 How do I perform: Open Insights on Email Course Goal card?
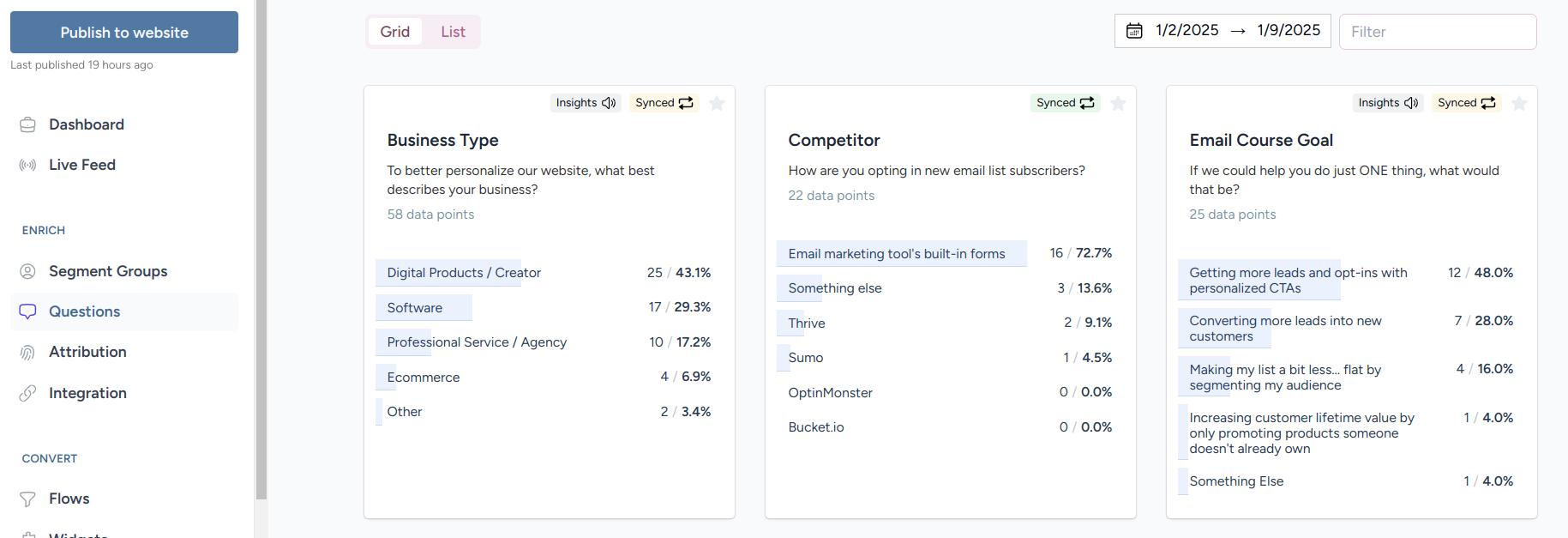point(1388,103)
